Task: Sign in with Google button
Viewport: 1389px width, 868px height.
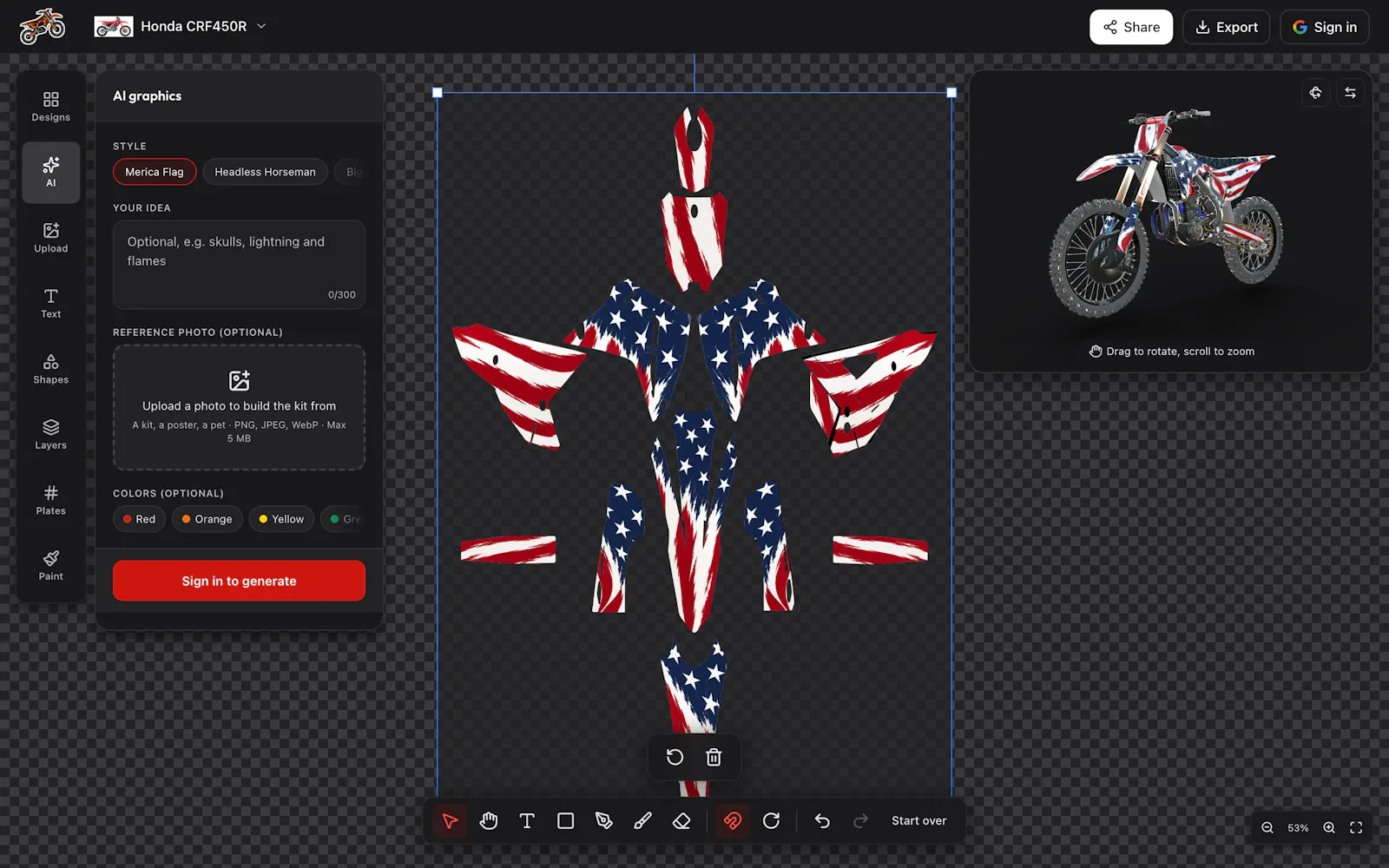Action: (1325, 27)
